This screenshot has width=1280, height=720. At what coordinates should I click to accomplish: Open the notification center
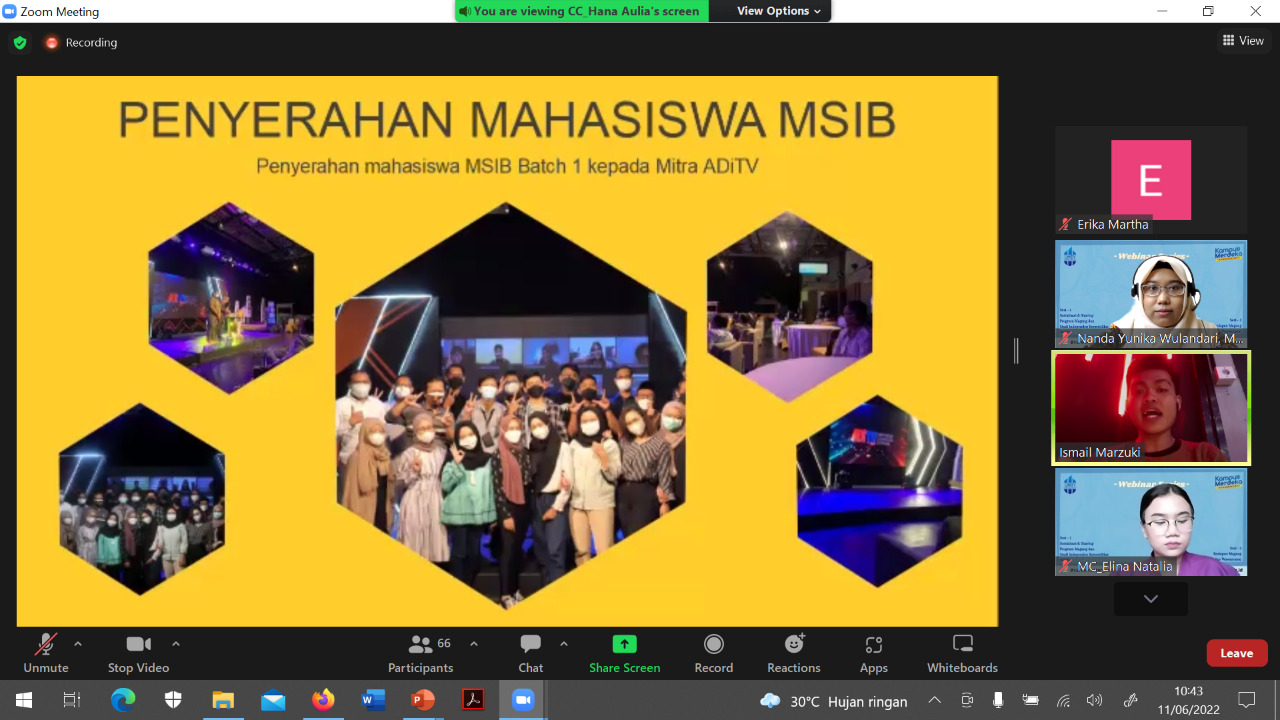(x=1246, y=701)
